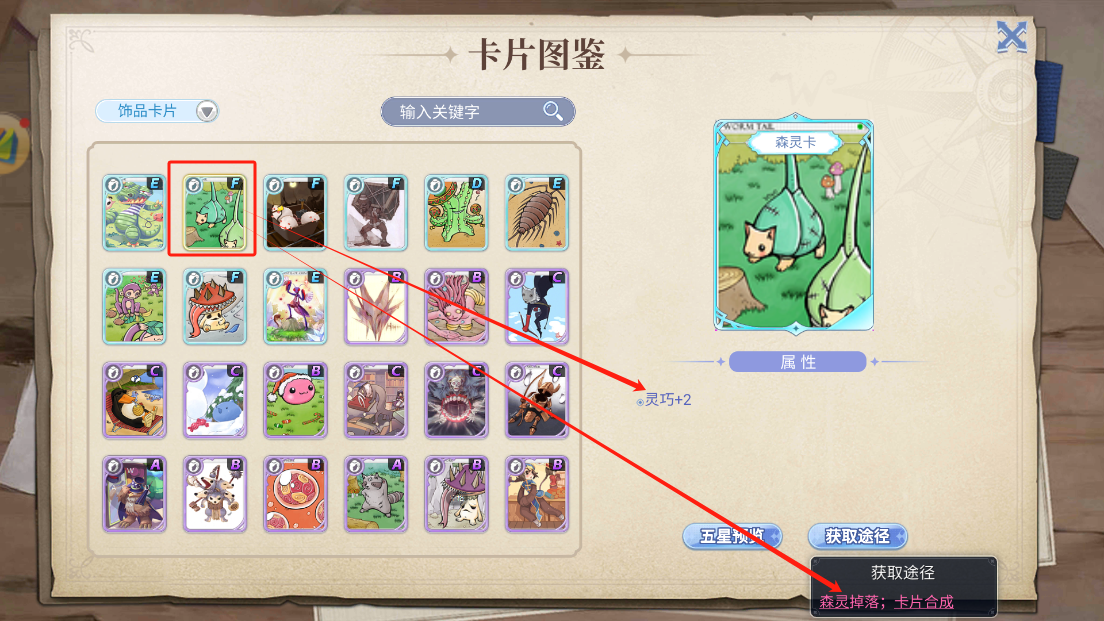Select the toothy mouth monster card
Image resolution: width=1104 pixels, height=621 pixels.
pos(456,400)
